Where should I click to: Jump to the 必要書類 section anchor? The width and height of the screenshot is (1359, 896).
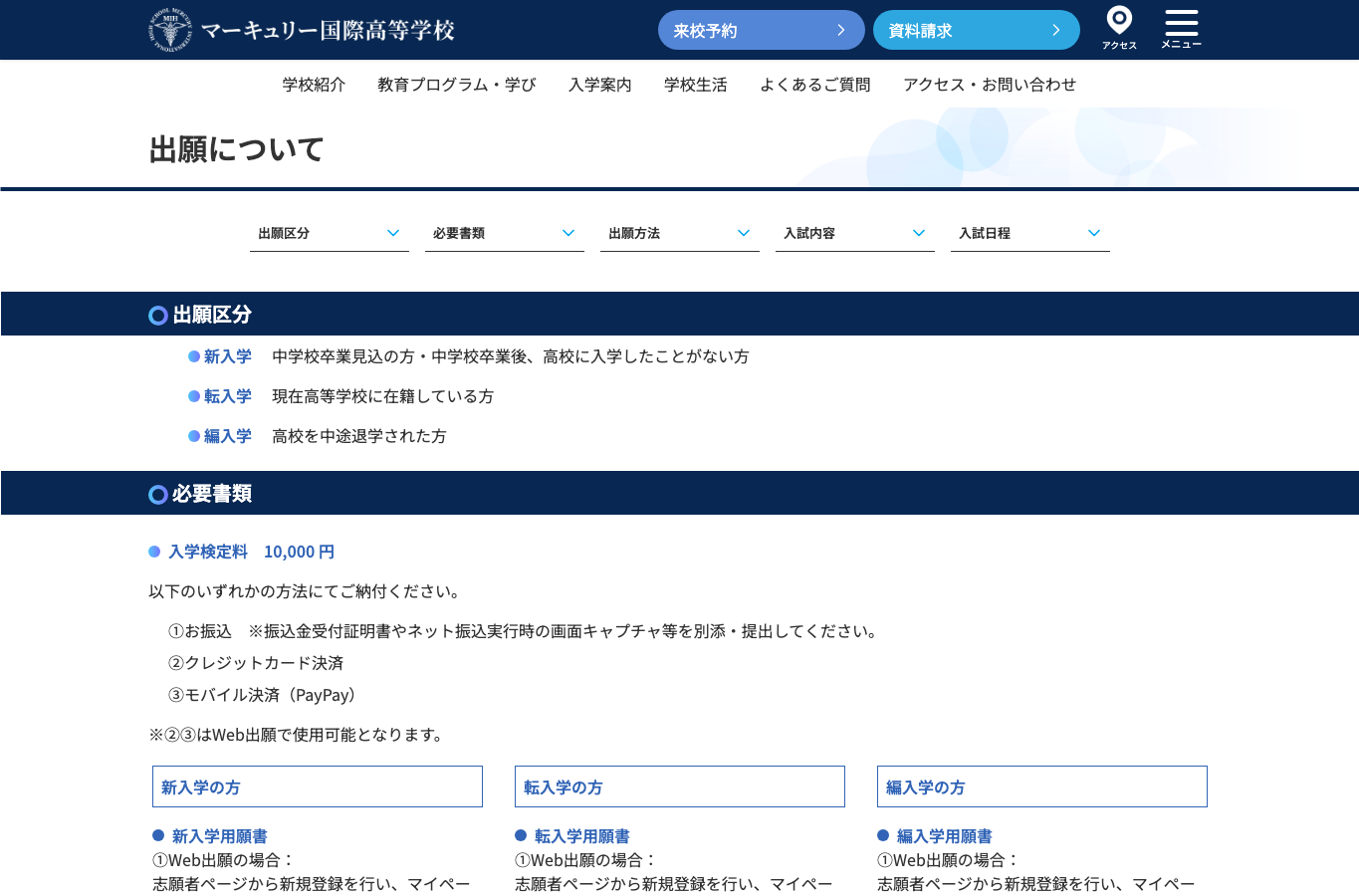point(505,233)
